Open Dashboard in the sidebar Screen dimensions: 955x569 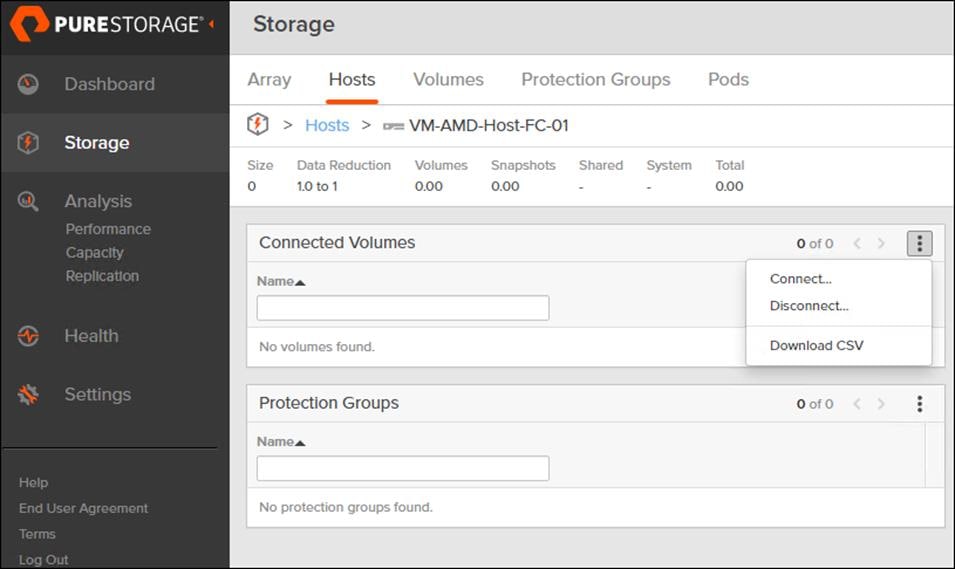pyautogui.click(x=110, y=84)
